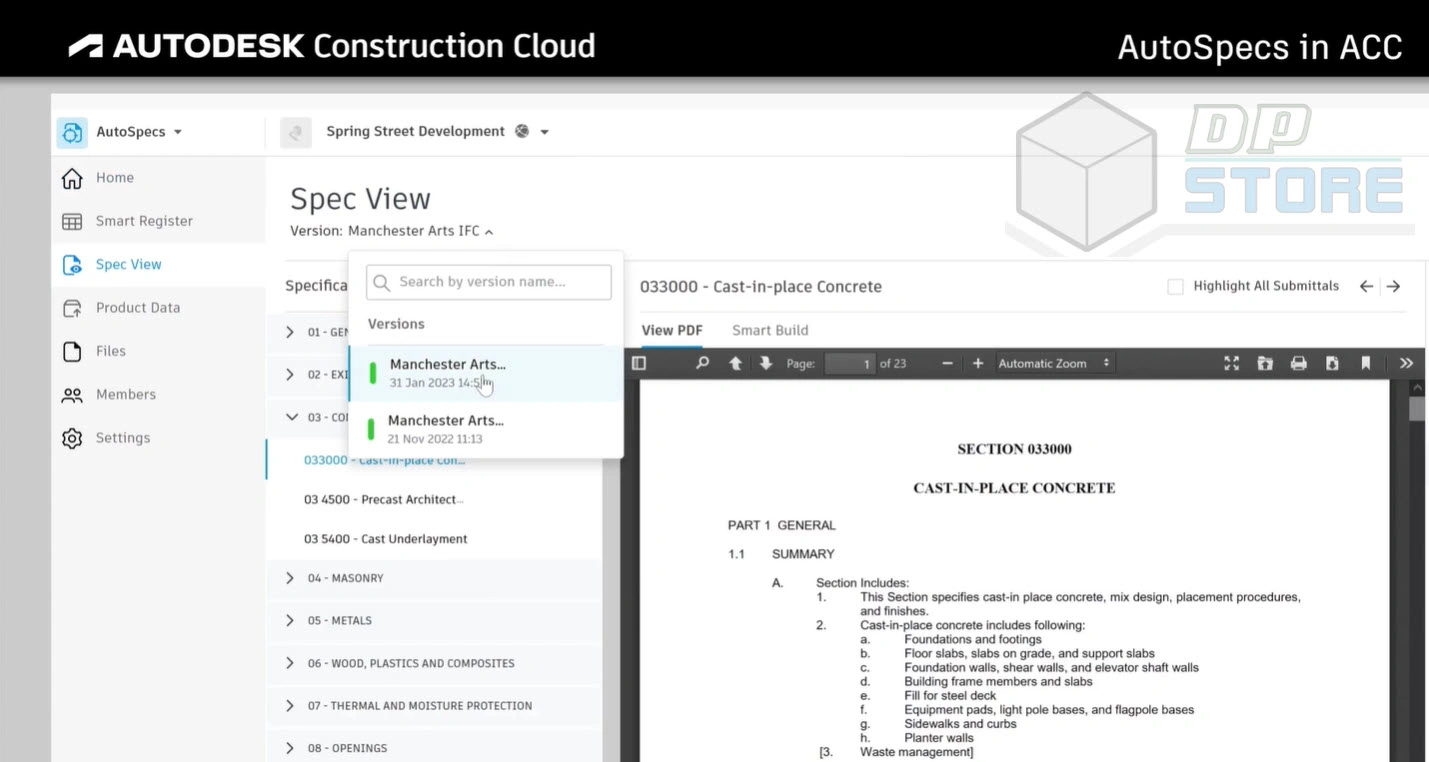Enable the Highlight All Submittals checkbox

pyautogui.click(x=1176, y=287)
